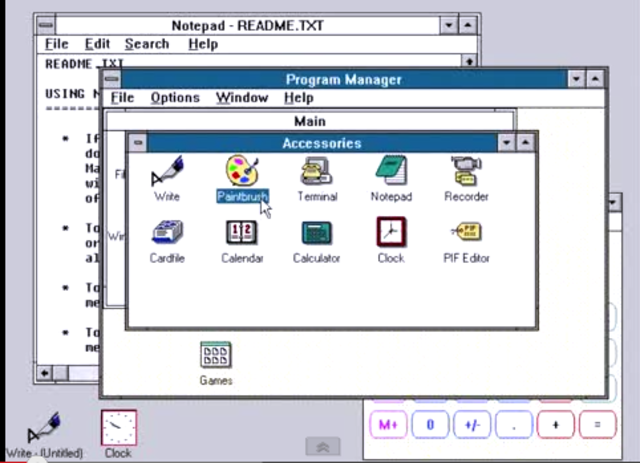This screenshot has width=640, height=463.
Task: Click calculator M+ button
Action: coord(388,425)
